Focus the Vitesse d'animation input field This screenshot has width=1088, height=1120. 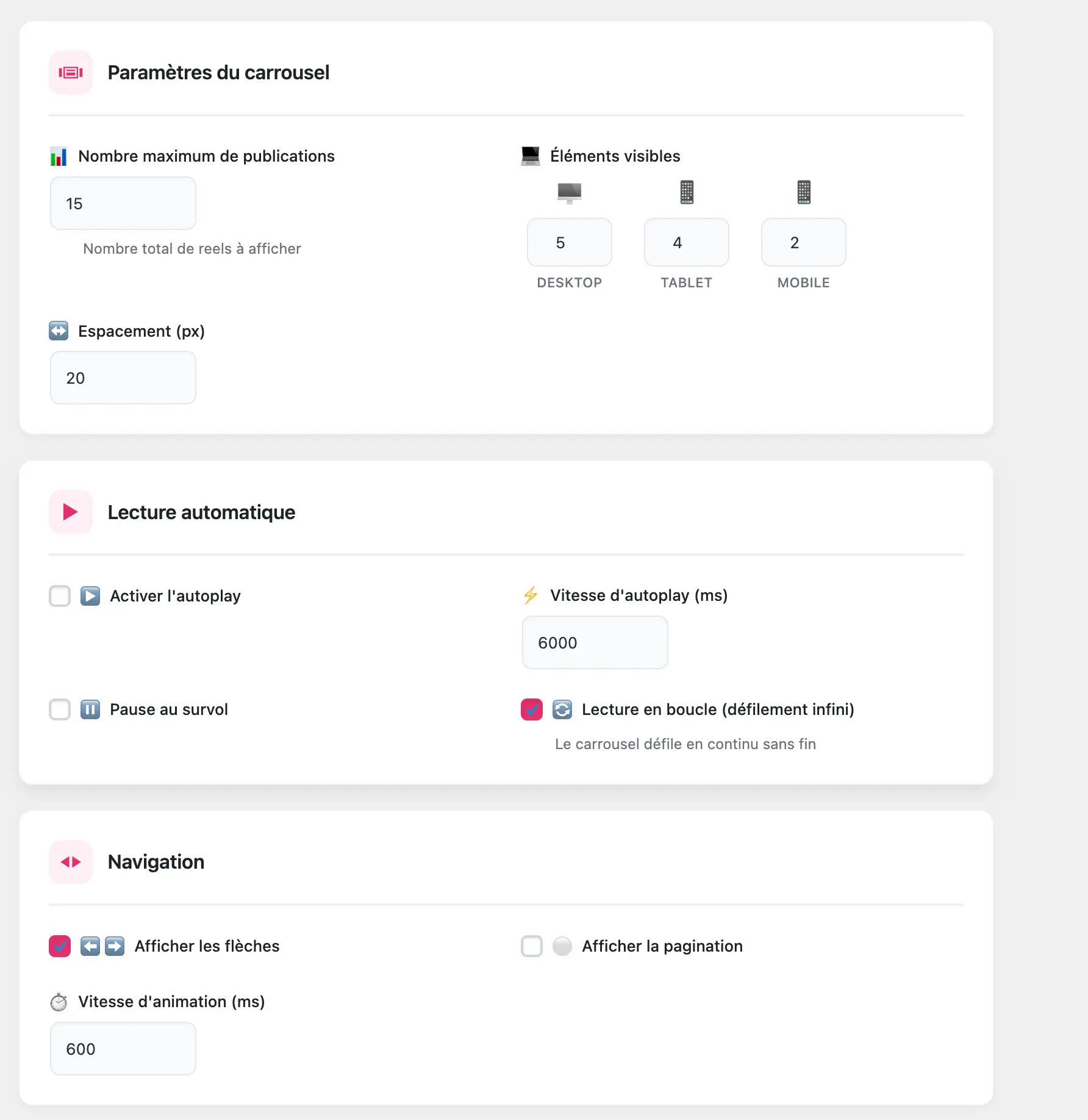pos(123,1049)
